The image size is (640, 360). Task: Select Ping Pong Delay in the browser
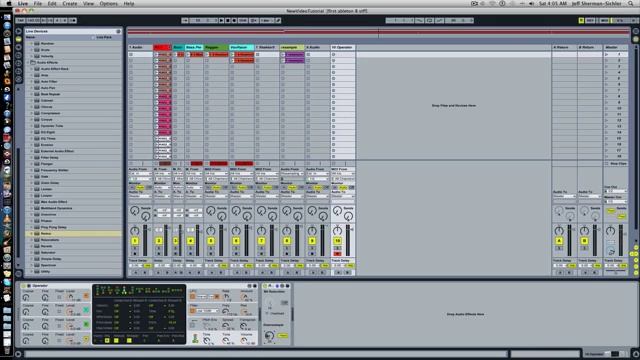73,227
